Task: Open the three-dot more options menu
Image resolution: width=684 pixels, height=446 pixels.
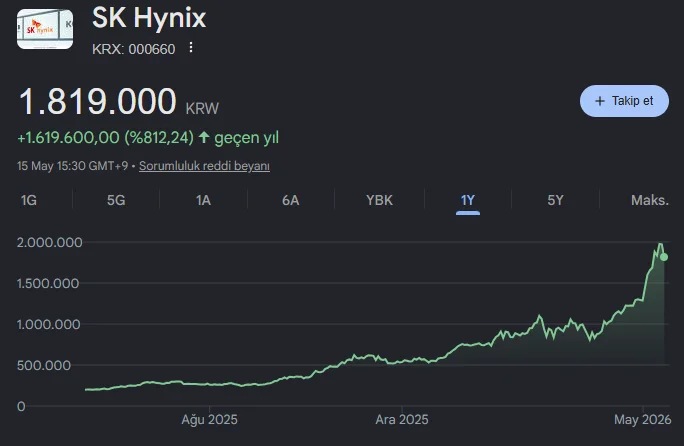Action: click(x=191, y=47)
